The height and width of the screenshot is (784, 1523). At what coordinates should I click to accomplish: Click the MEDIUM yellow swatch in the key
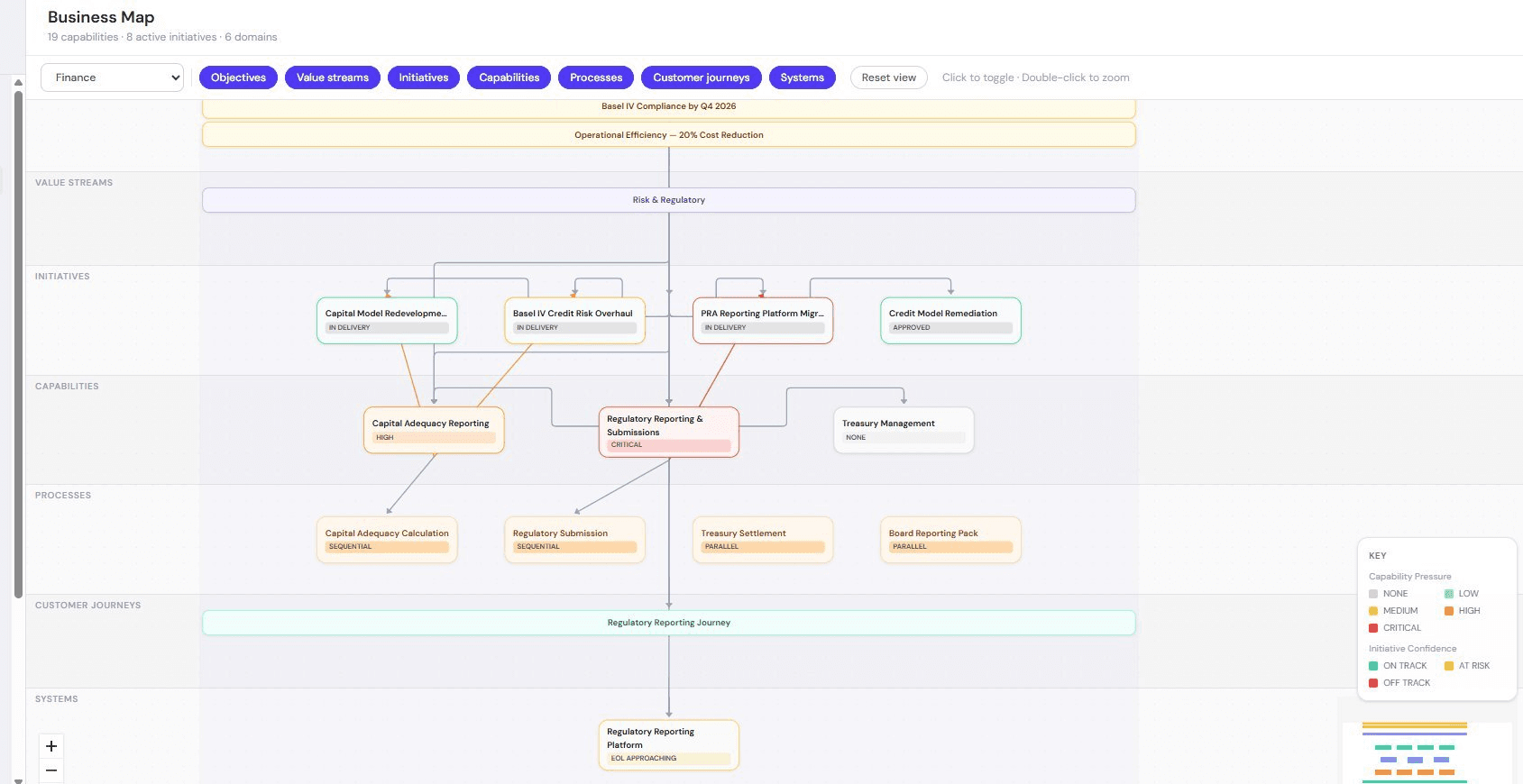point(1373,611)
